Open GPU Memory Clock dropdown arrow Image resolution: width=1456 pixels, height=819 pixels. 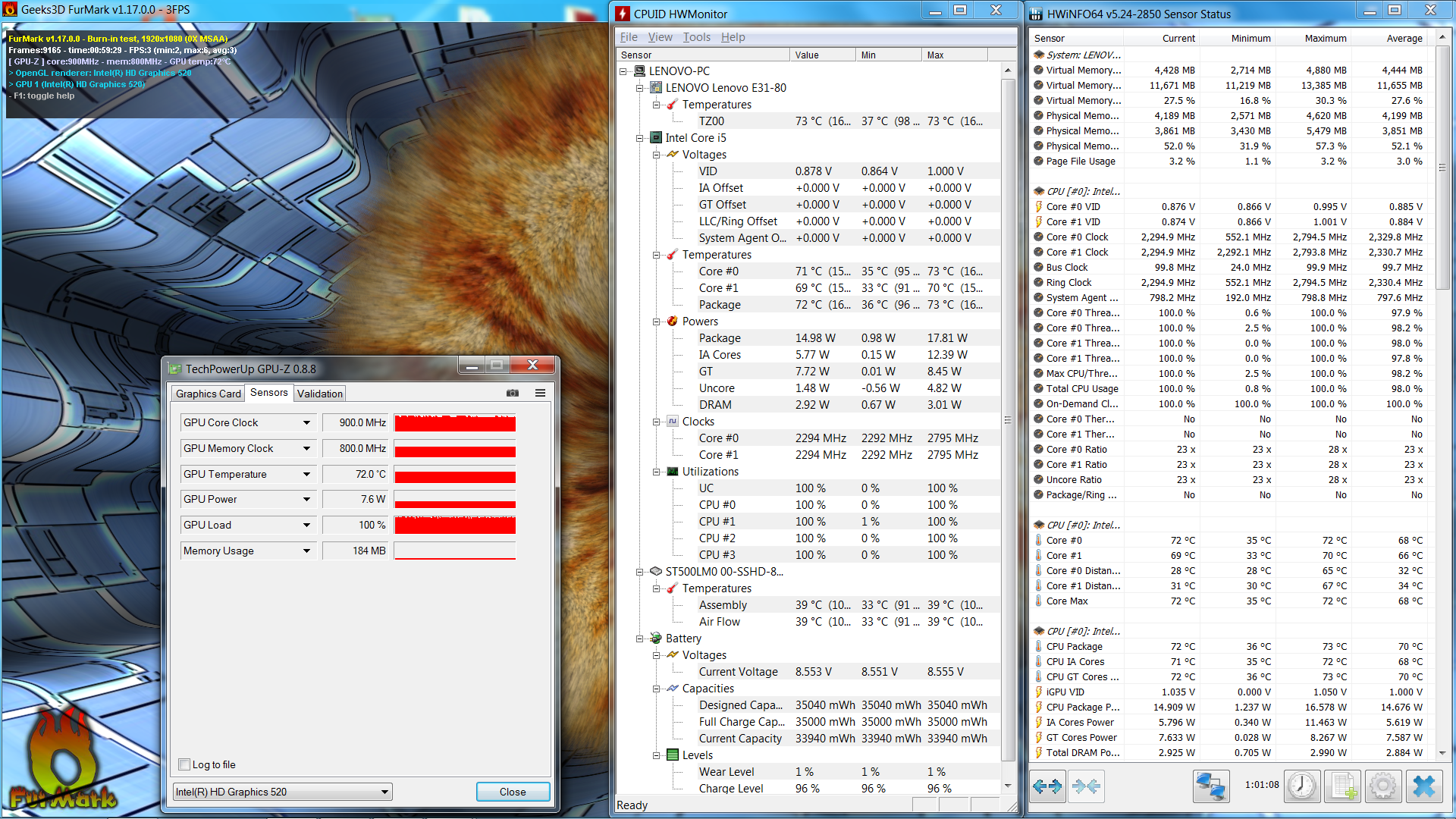pos(306,449)
